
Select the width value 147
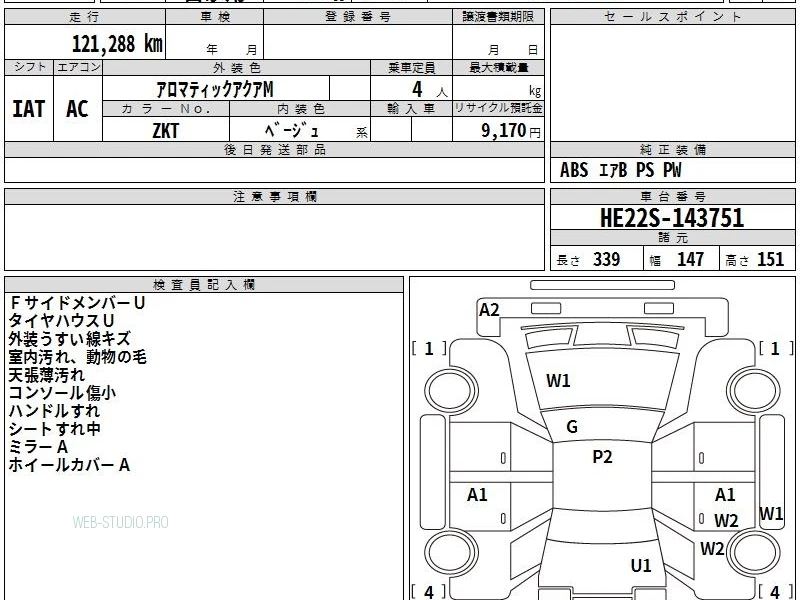pos(690,259)
